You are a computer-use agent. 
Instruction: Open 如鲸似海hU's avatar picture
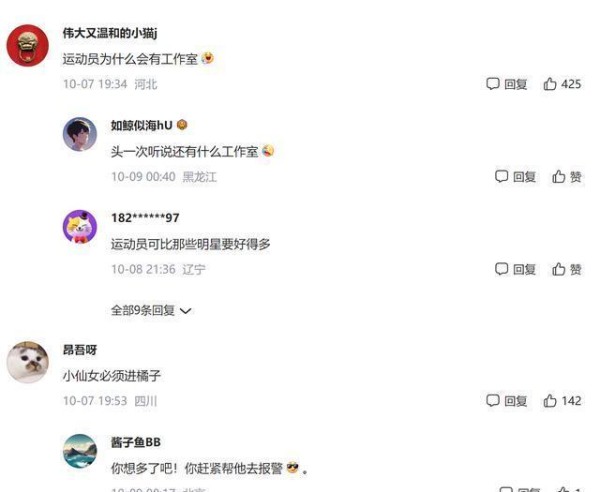[80, 134]
